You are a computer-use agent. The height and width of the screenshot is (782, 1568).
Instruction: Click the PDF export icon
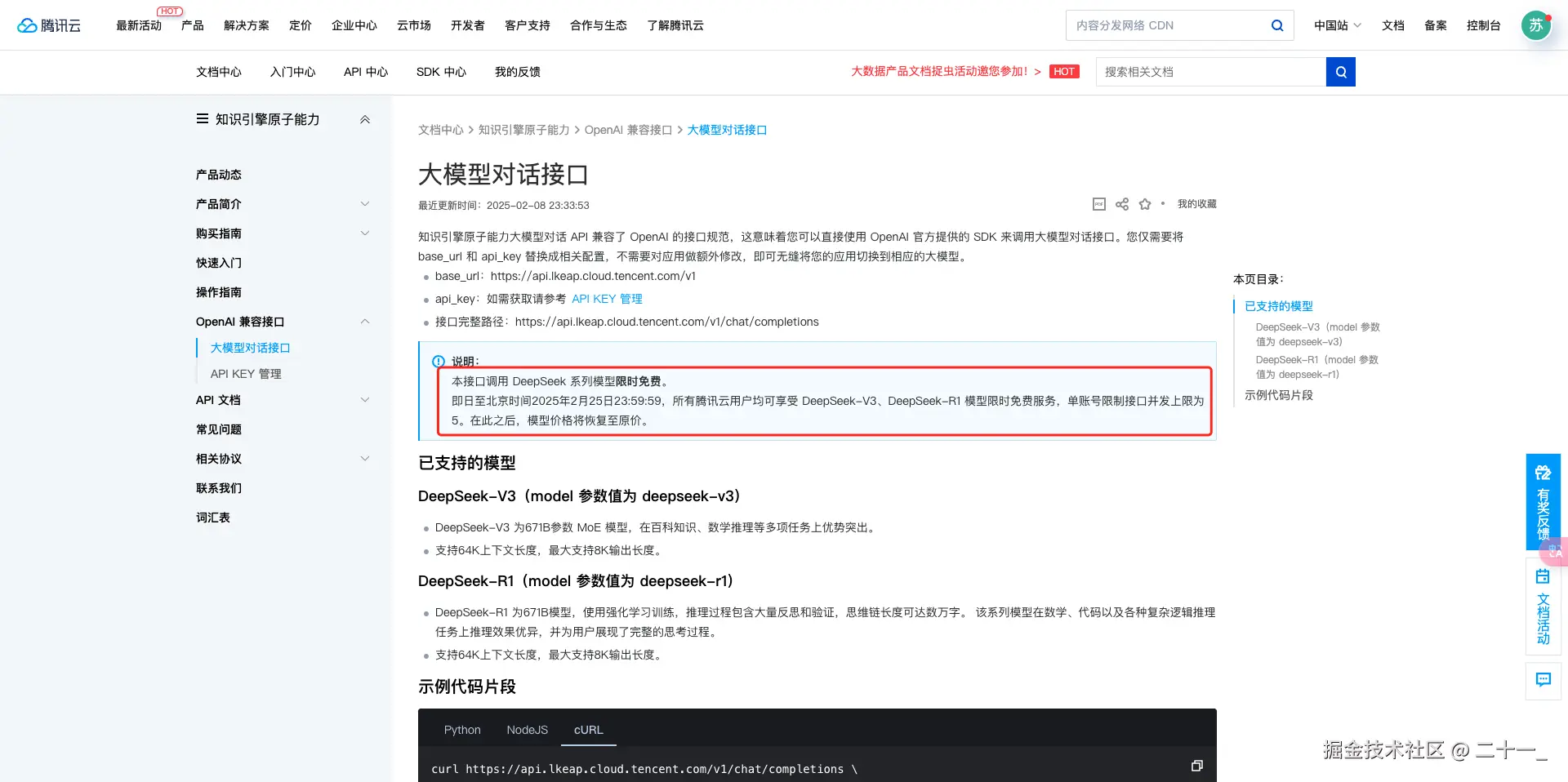point(1099,204)
